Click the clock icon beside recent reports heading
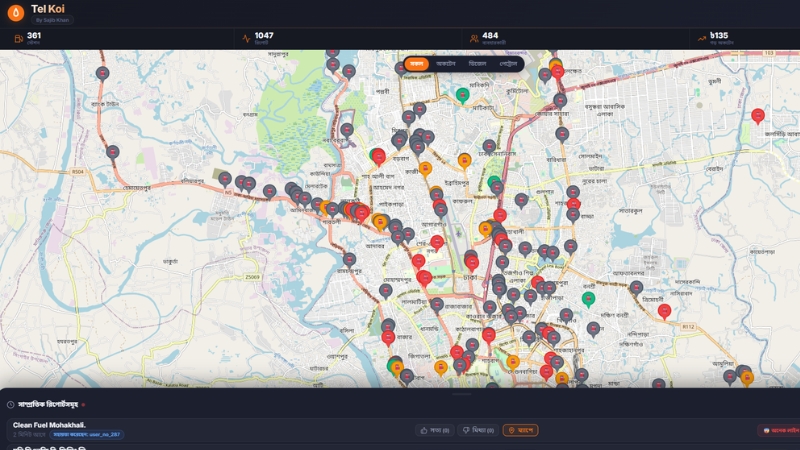800x450 pixels. [x=10, y=405]
